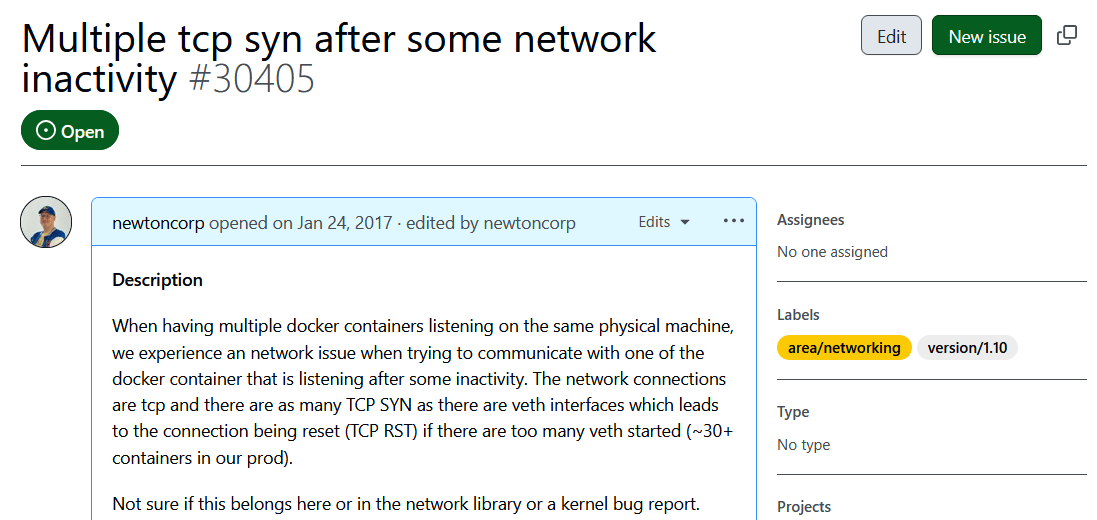Image resolution: width=1097 pixels, height=520 pixels.
Task: Click the bold Description heading in the comment
Action: point(157,280)
